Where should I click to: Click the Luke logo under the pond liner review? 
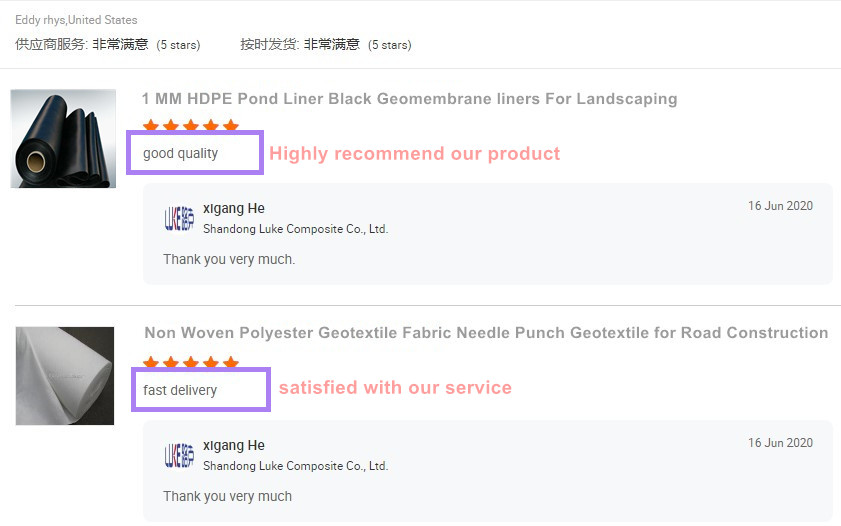click(x=179, y=219)
